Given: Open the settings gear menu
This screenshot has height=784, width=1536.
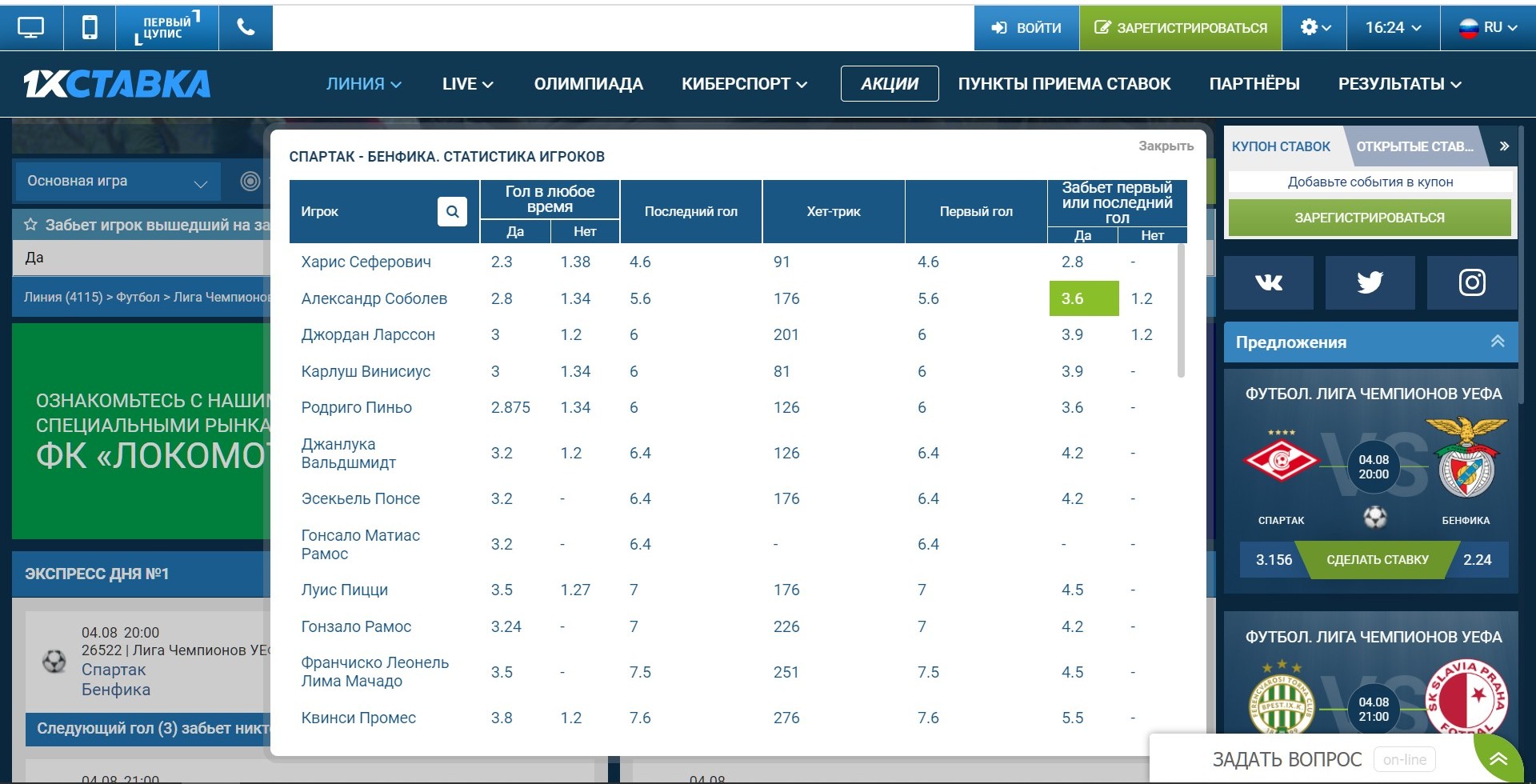Looking at the screenshot, I should point(1314,28).
